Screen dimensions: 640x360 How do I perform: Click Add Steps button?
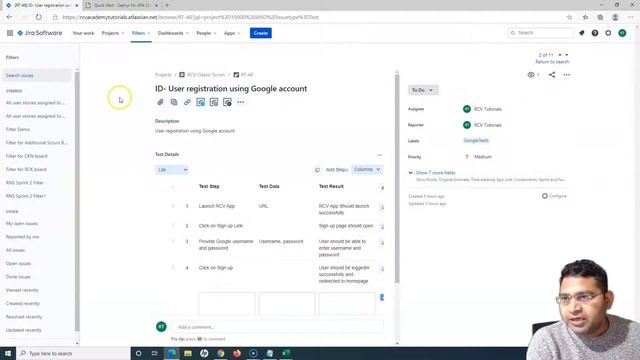click(x=337, y=170)
